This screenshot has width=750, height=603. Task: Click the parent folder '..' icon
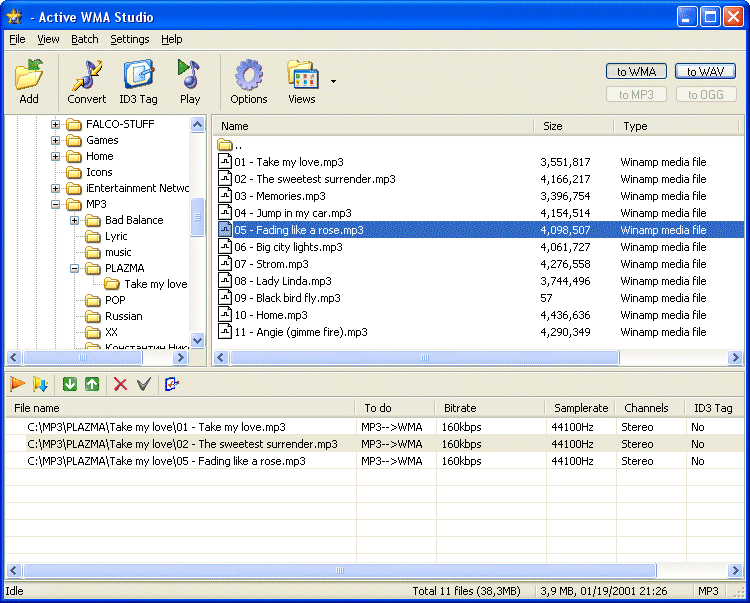click(x=224, y=144)
